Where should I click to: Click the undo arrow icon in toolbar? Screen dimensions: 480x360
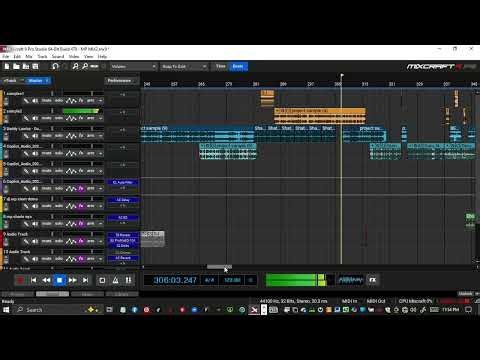[x=55, y=67]
